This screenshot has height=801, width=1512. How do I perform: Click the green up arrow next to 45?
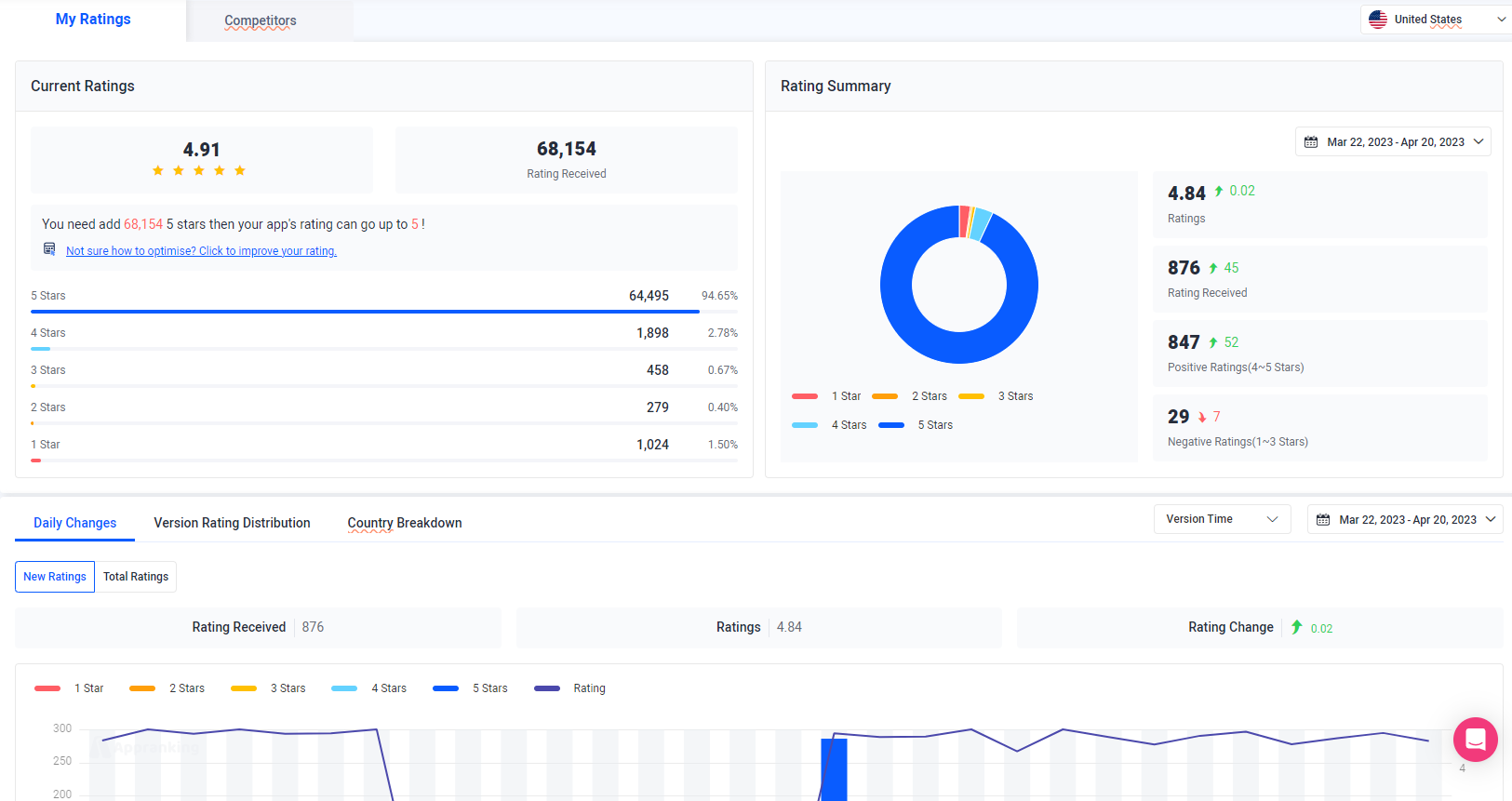[1213, 268]
